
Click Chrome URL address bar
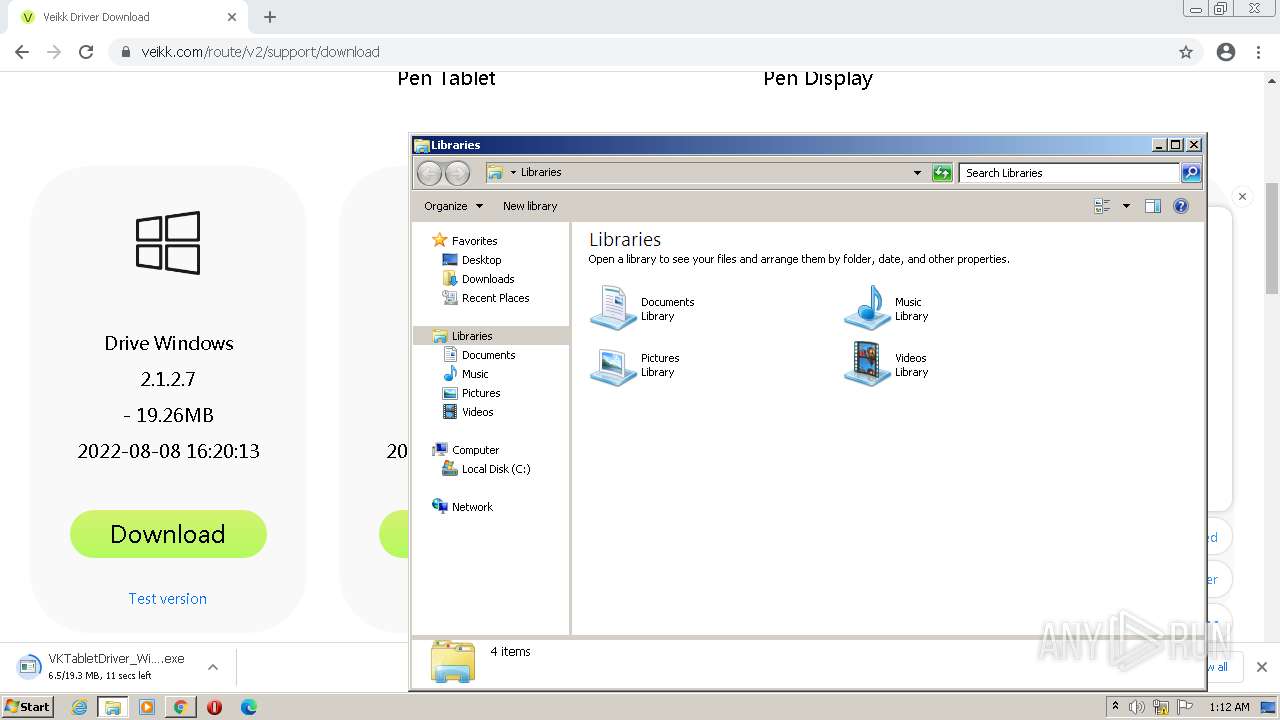[x=640, y=52]
